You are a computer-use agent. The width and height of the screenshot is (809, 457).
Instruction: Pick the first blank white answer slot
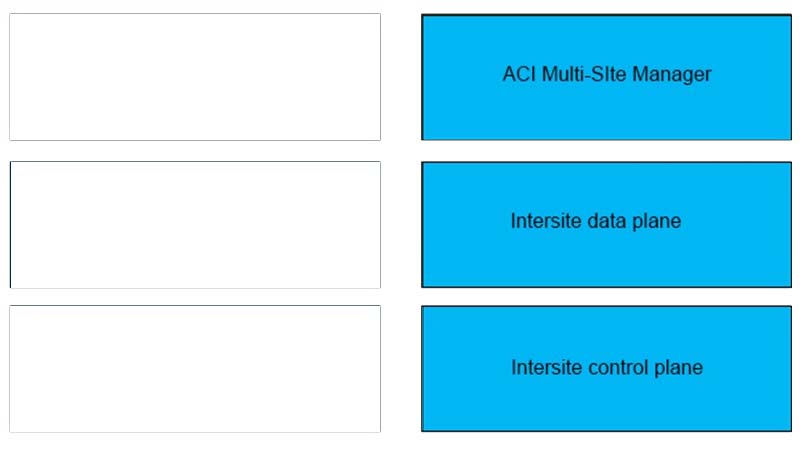[195, 77]
